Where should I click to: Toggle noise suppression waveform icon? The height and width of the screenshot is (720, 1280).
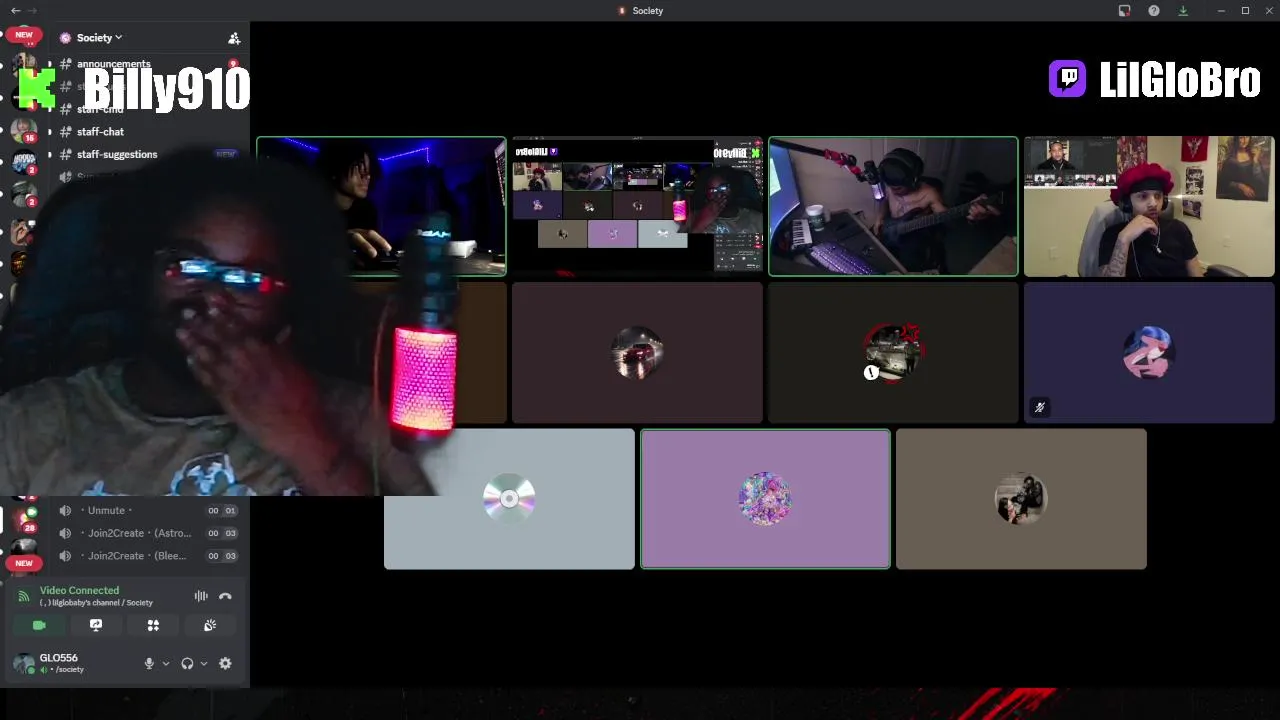coord(201,596)
